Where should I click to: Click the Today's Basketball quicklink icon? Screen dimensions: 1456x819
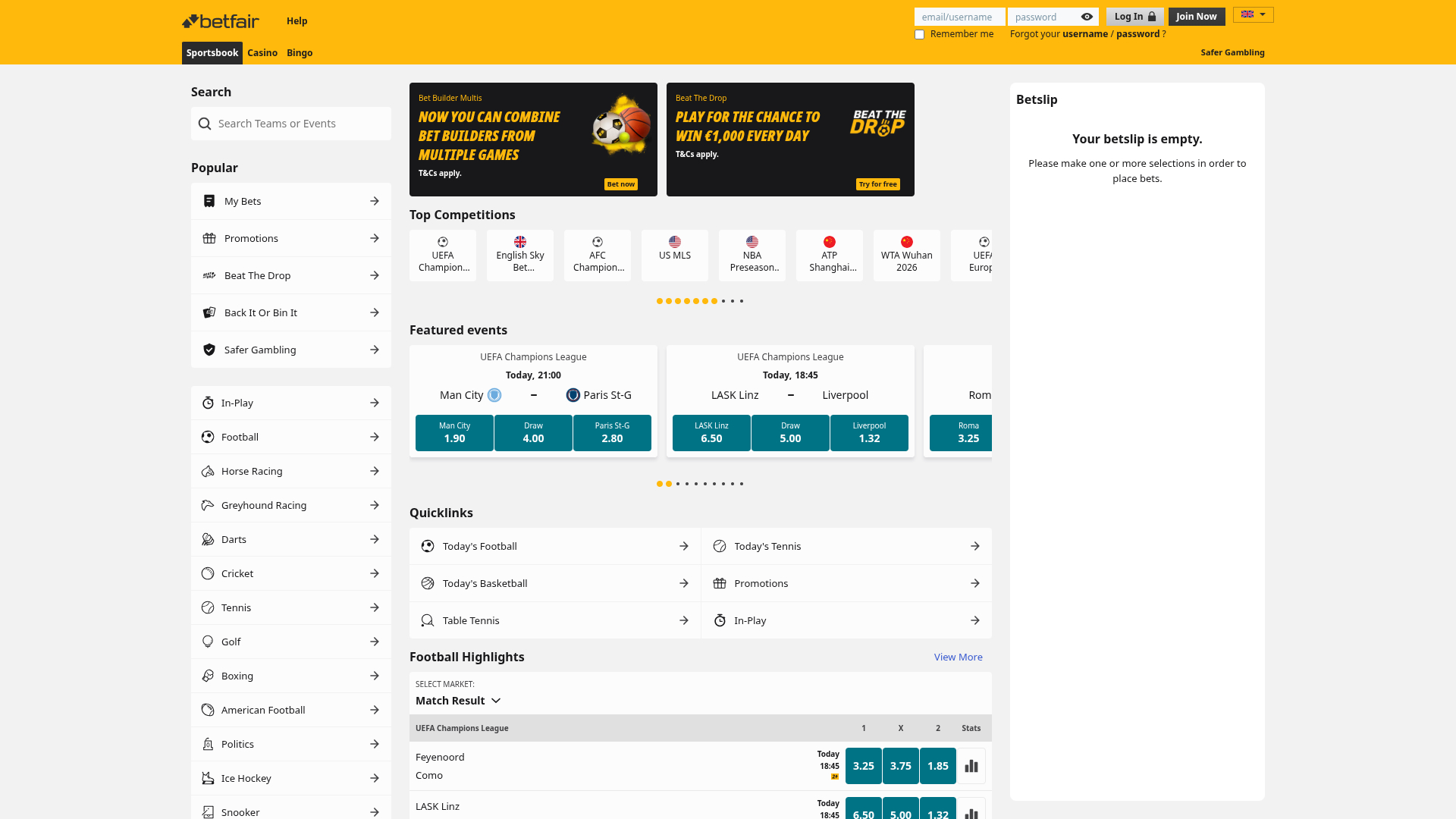tap(428, 583)
